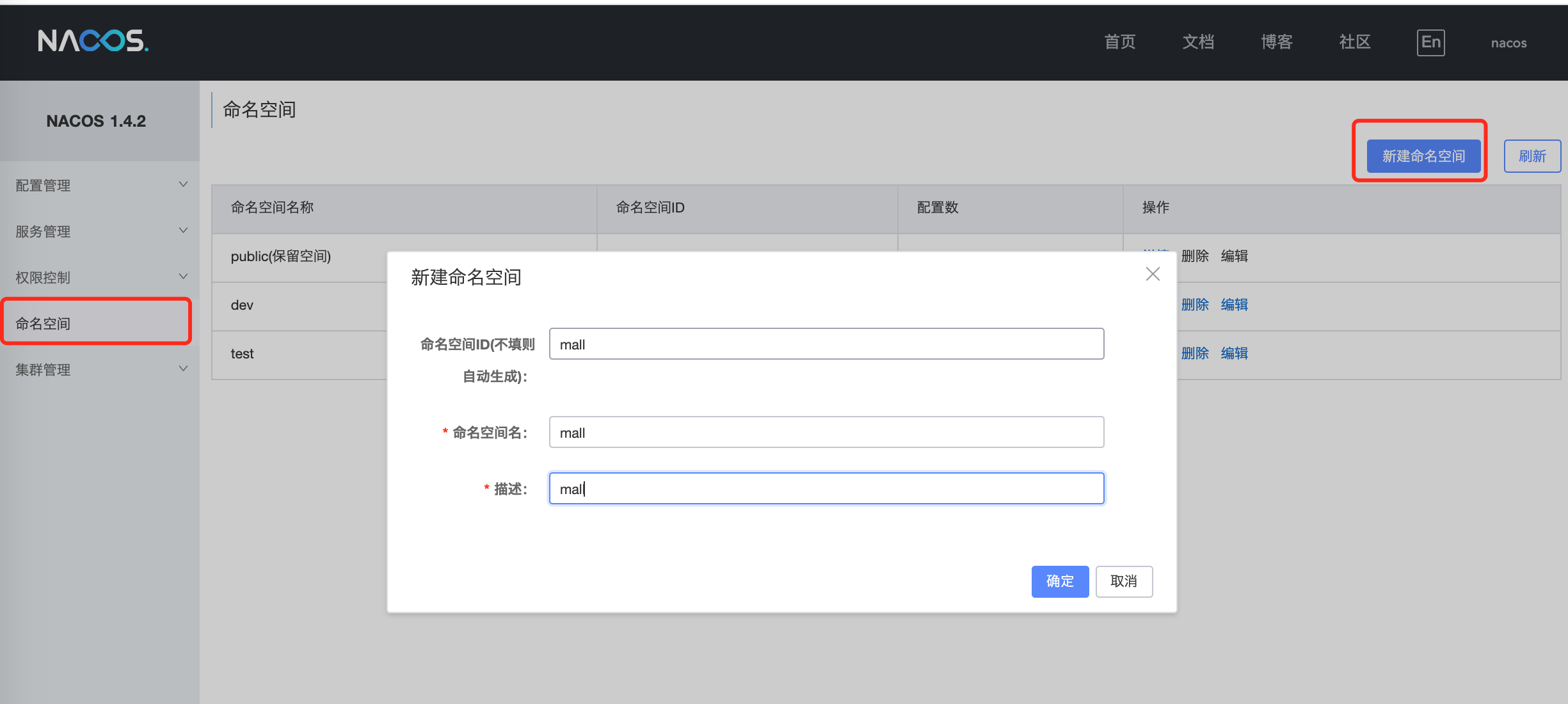Click the 配置数 column header
Viewport: 1568px width, 704px height.
click(1010, 208)
